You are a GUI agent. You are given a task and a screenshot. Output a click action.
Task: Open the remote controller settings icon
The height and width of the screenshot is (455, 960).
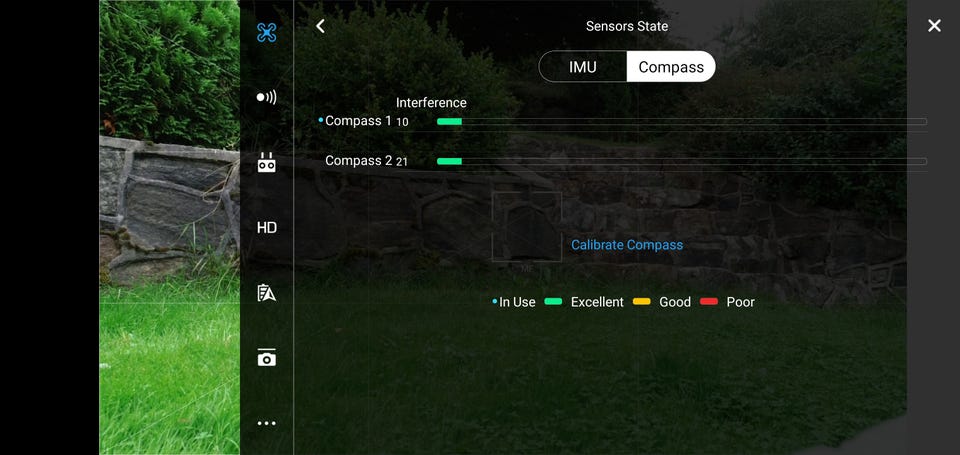(x=266, y=162)
